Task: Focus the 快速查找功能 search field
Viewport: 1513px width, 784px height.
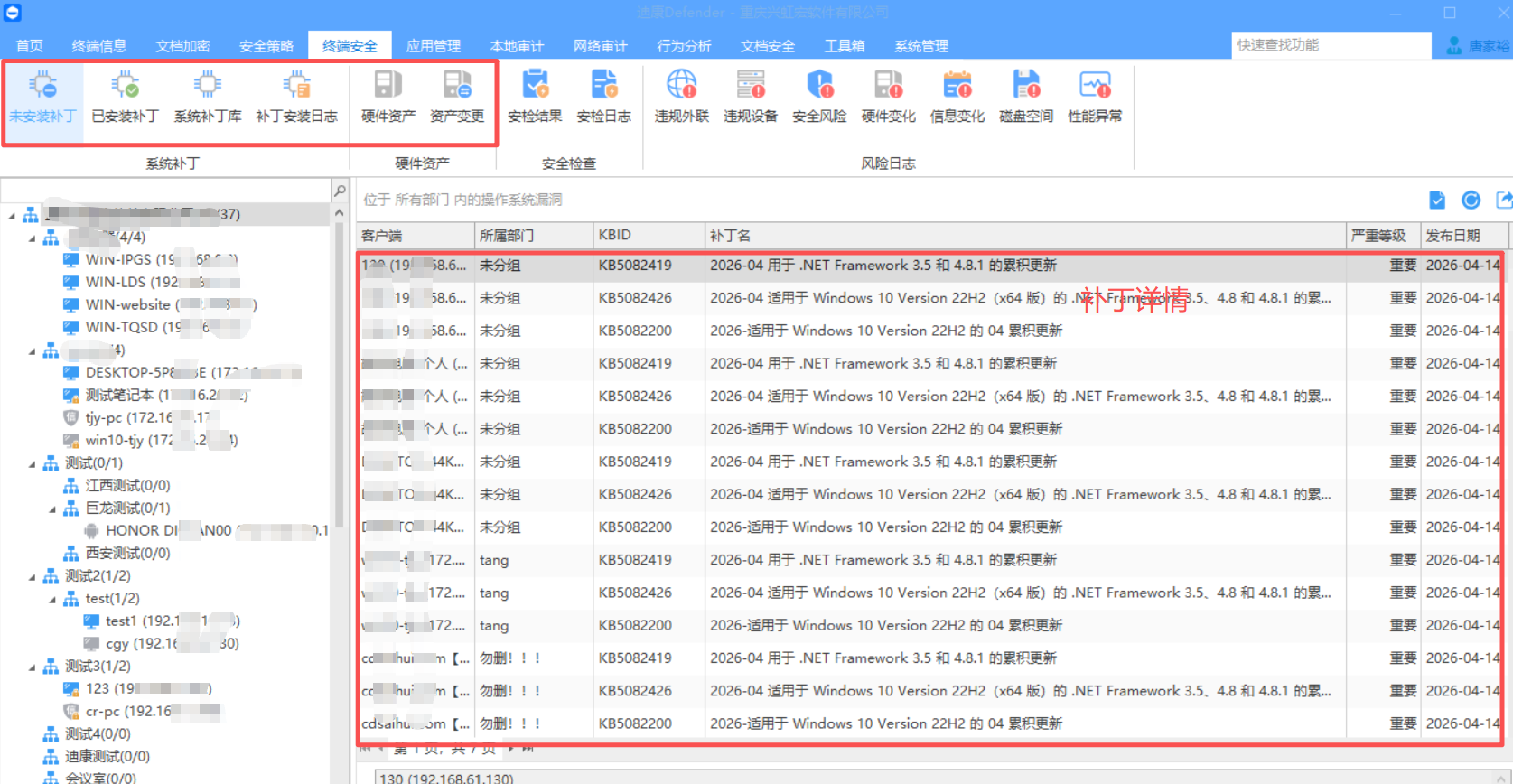Action: (1331, 45)
